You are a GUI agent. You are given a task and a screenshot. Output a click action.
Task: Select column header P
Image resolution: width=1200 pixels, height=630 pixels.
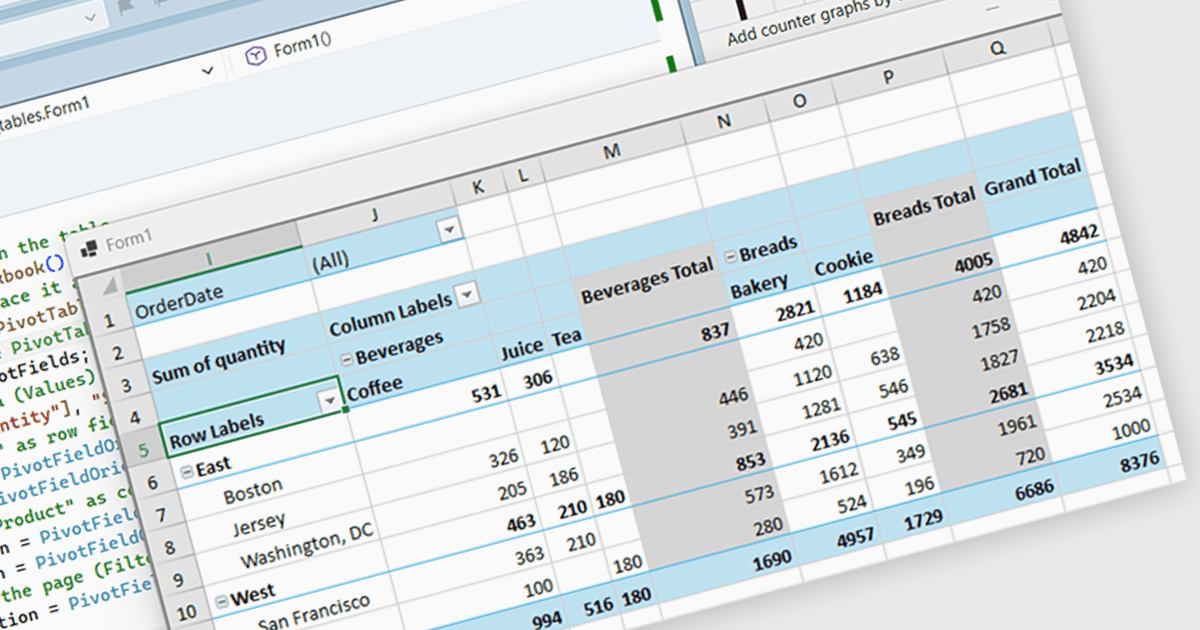pyautogui.click(x=889, y=77)
